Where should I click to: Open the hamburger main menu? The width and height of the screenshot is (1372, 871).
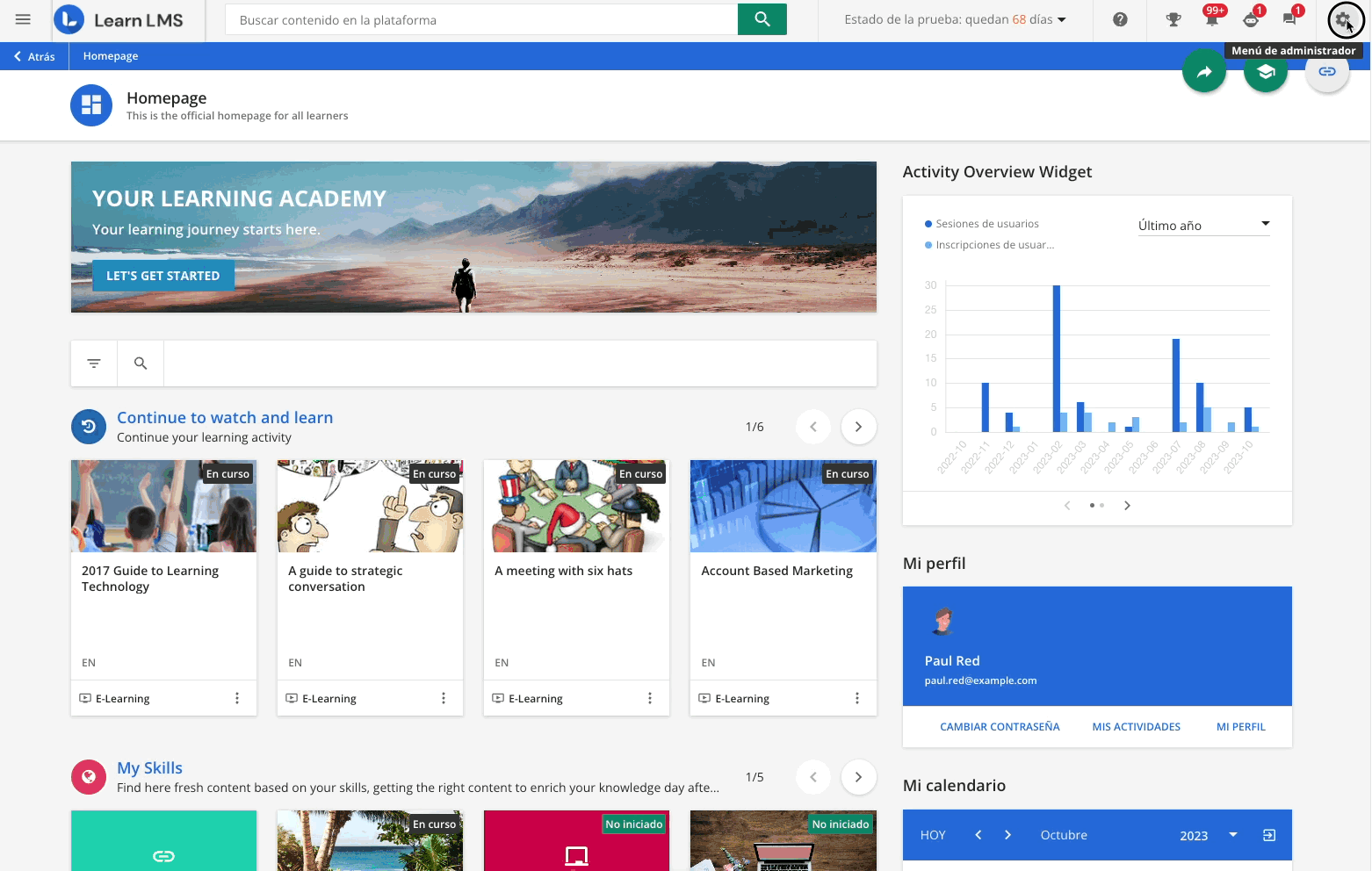tap(23, 19)
